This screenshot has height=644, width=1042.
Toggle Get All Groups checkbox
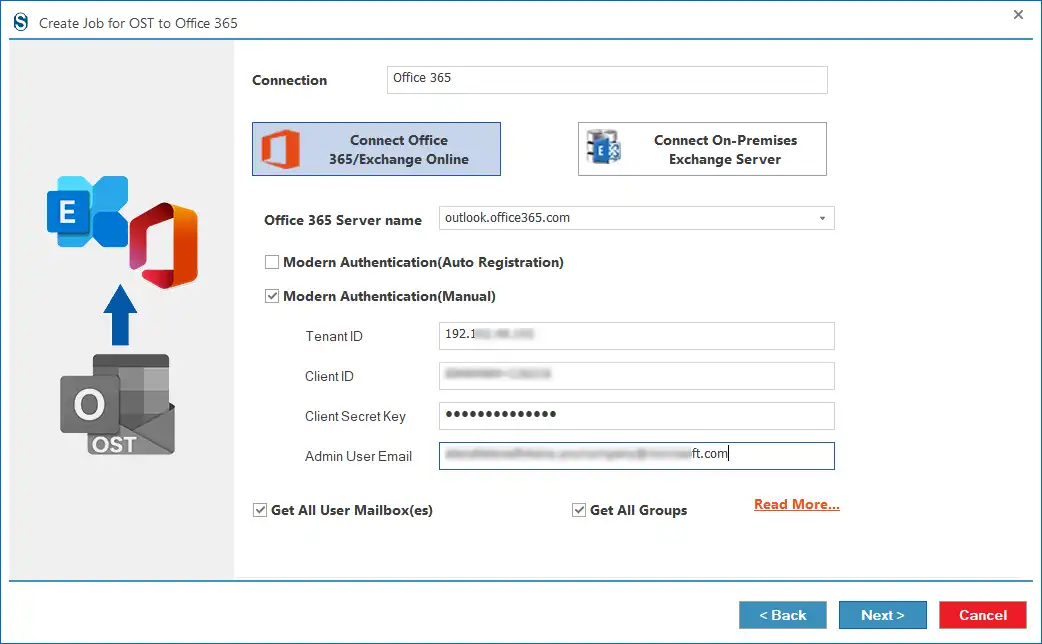579,510
